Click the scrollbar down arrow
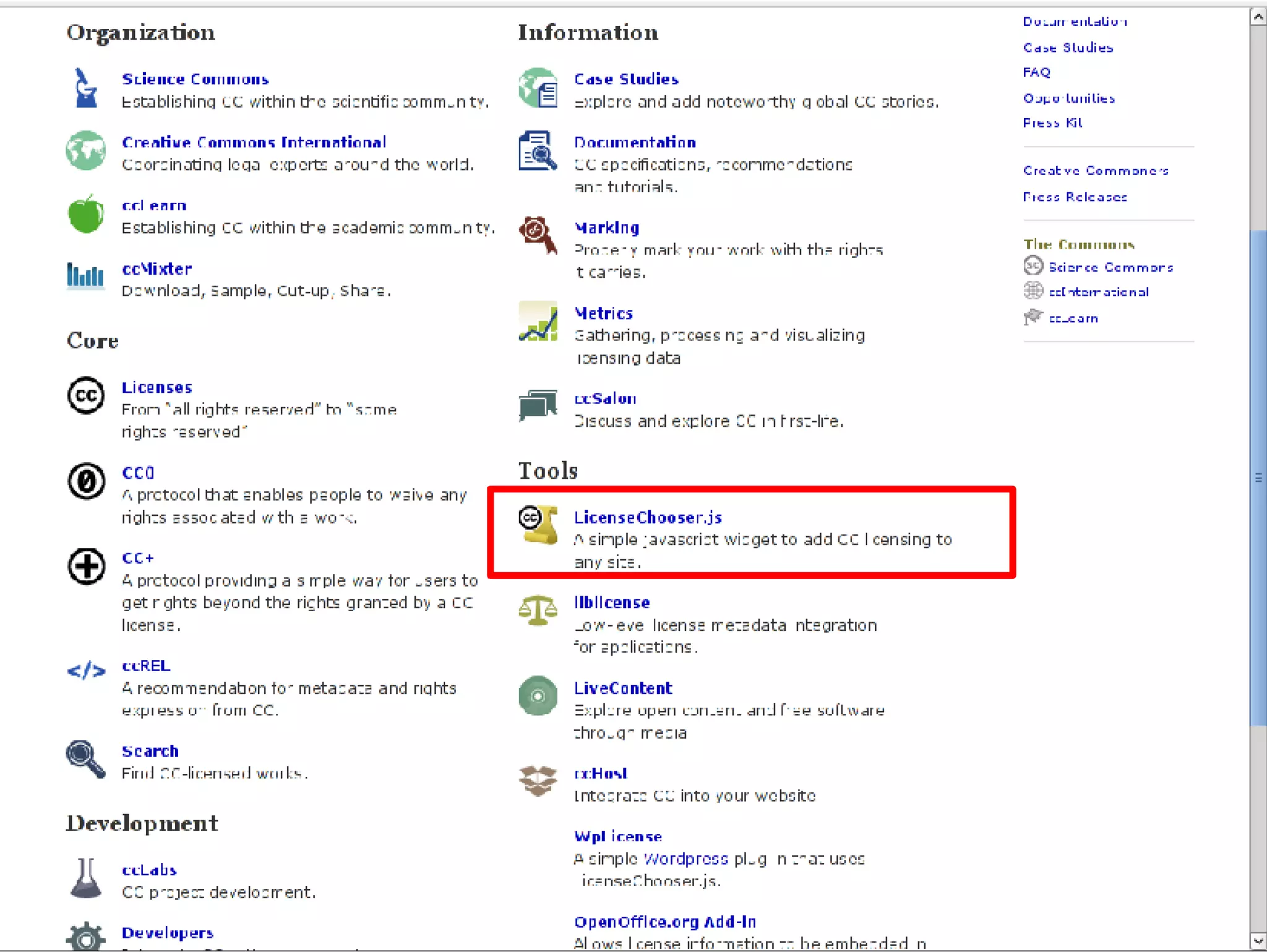Screen dimensions: 1267x952 (1258, 941)
